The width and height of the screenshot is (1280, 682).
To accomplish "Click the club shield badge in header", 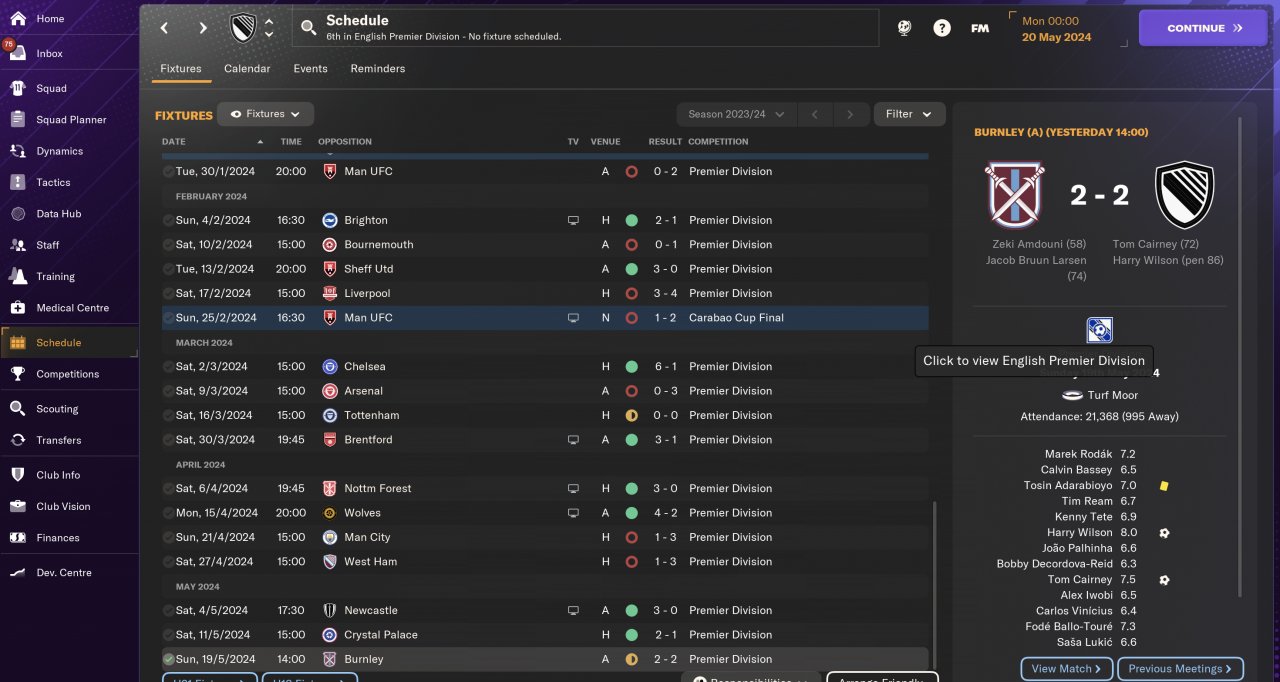I will click(x=243, y=28).
